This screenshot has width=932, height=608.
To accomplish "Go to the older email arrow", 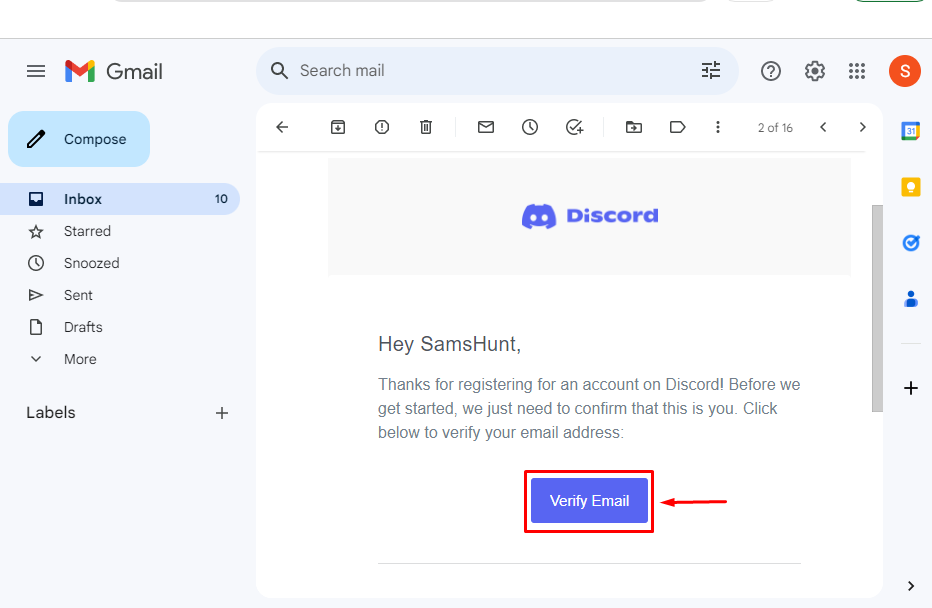I will pos(862,127).
